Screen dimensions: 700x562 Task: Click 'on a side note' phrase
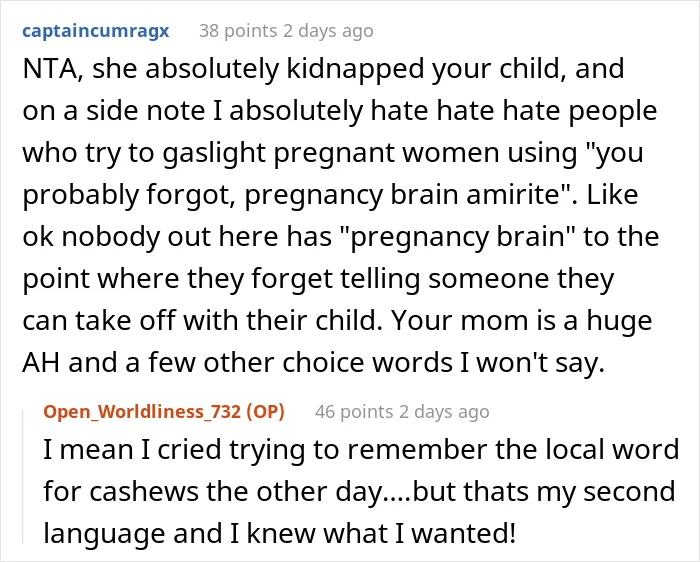pyautogui.click(x=114, y=111)
